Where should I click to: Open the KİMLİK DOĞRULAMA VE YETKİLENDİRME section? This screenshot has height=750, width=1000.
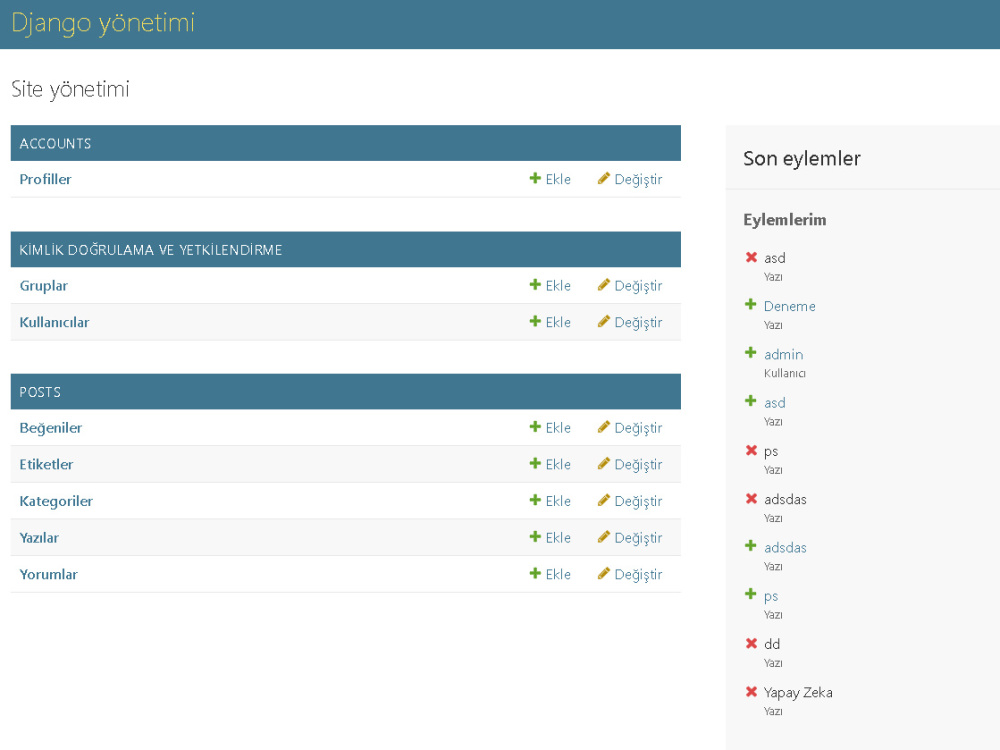[151, 250]
